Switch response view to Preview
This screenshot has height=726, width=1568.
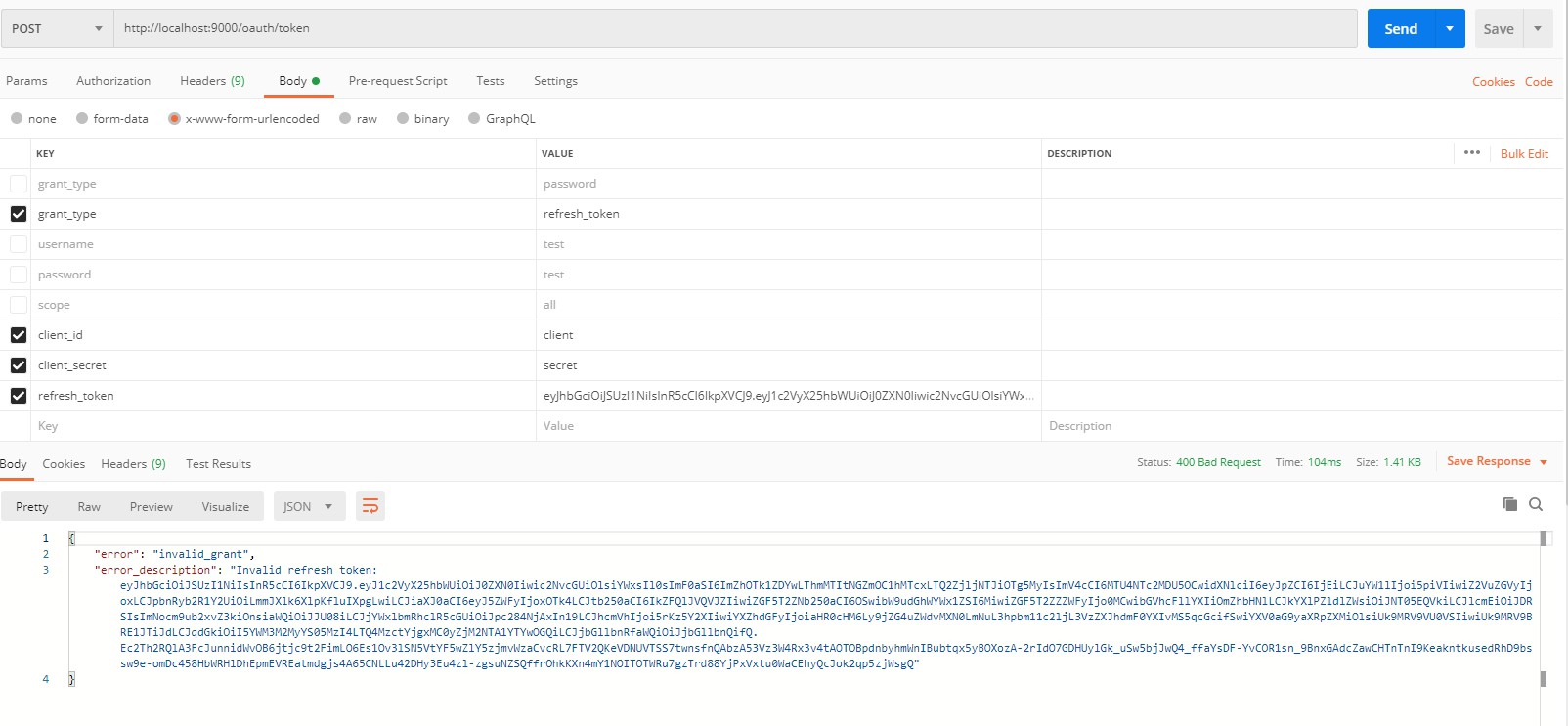point(152,506)
